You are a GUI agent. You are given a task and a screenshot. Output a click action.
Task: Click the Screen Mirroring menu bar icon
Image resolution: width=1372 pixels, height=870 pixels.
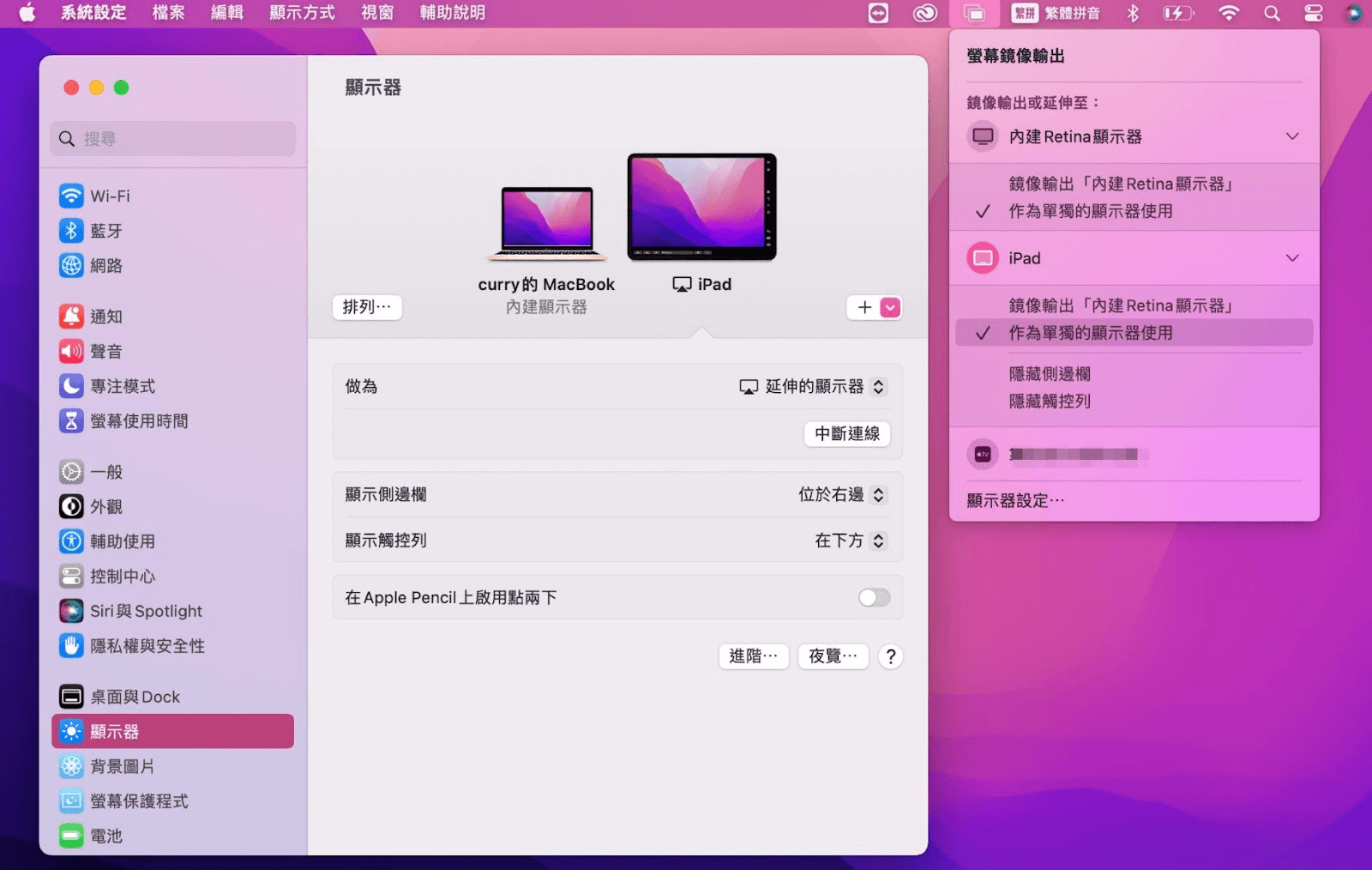974,13
